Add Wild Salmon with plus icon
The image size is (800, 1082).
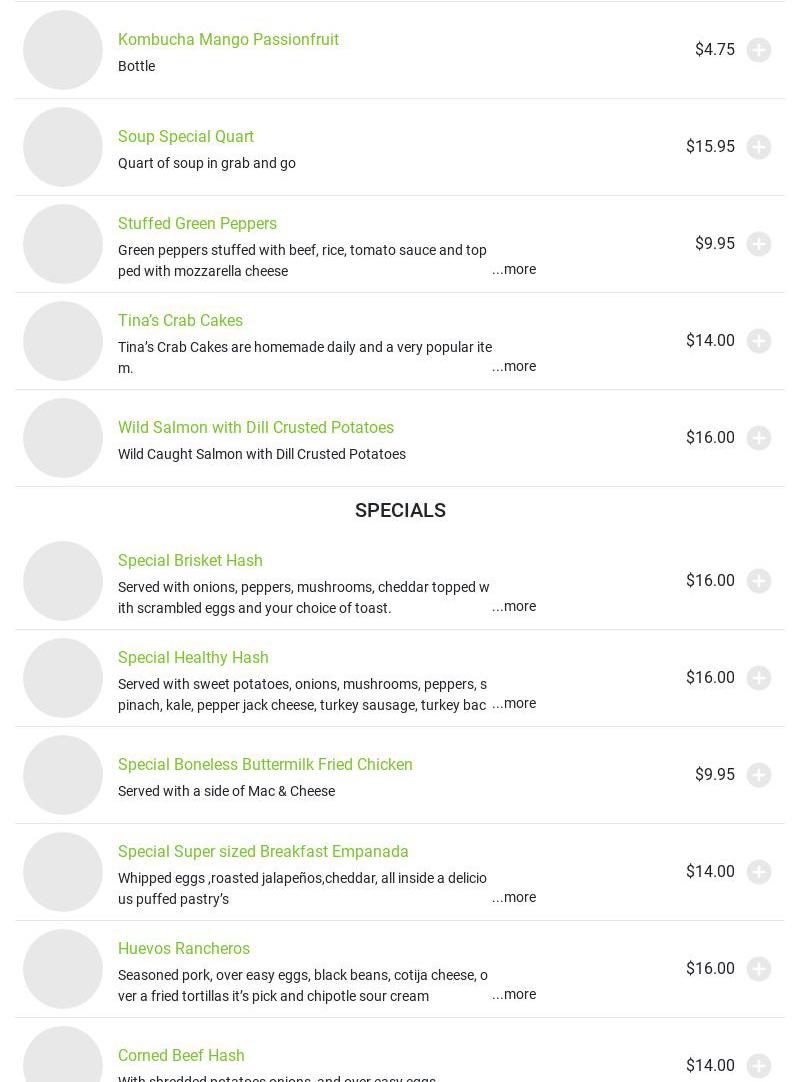759,438
